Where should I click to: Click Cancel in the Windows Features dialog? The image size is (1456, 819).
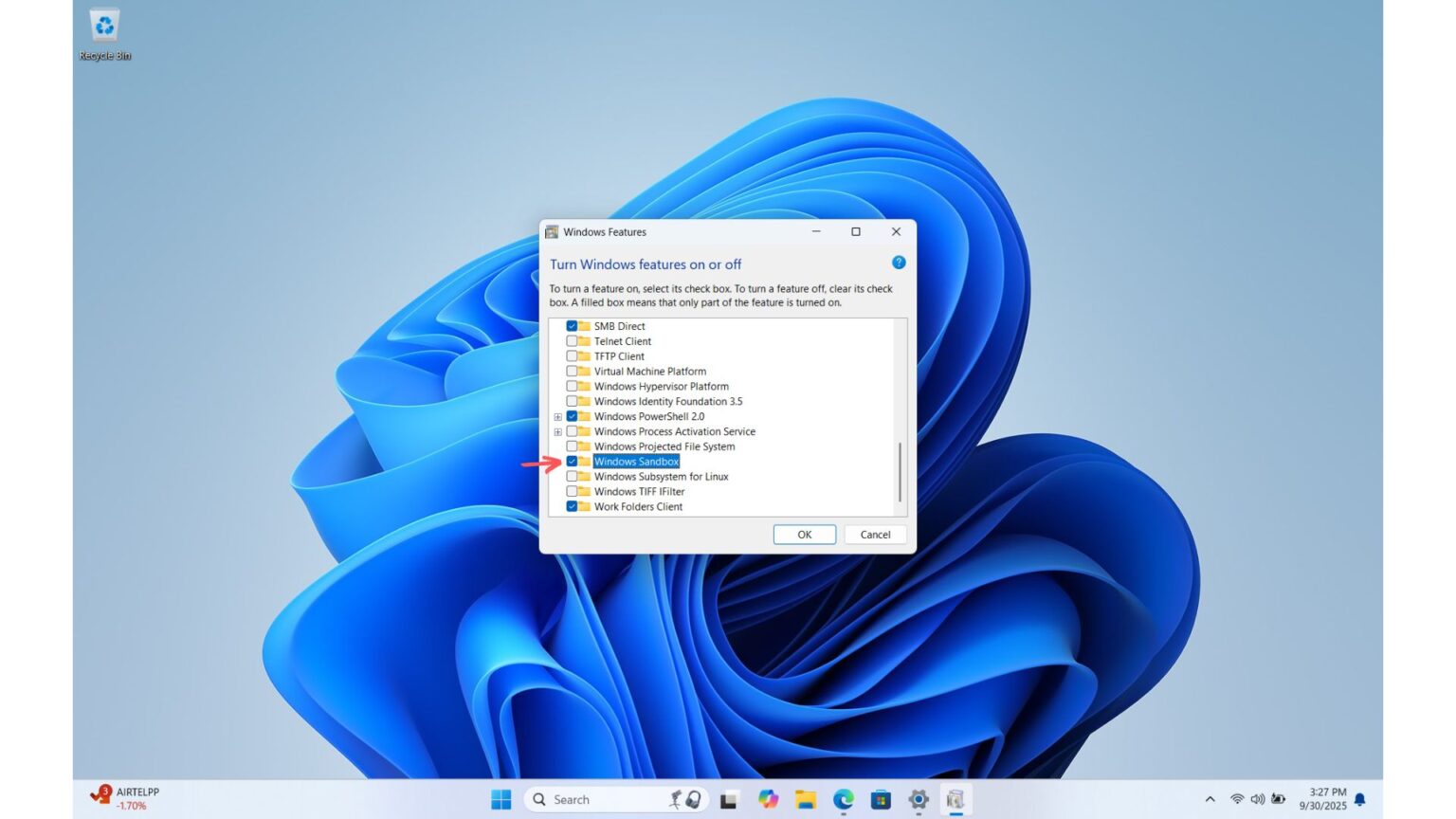pyautogui.click(x=874, y=534)
